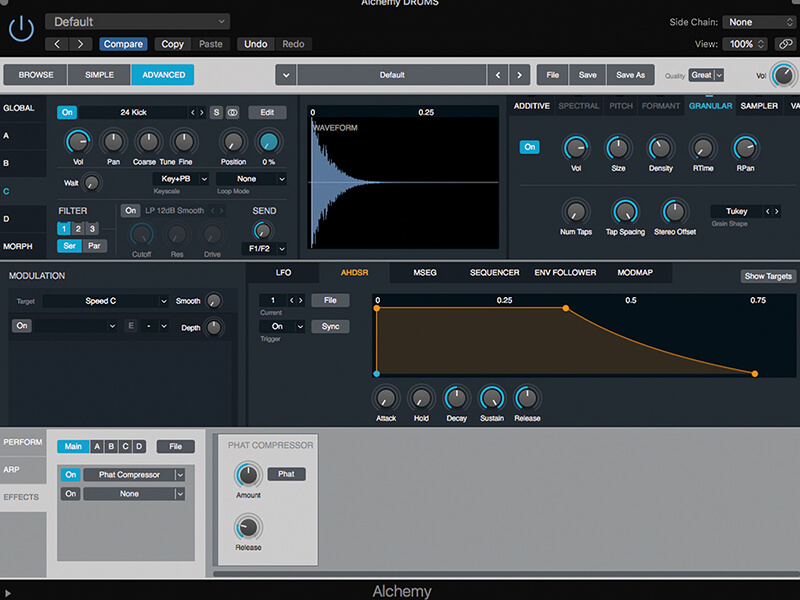The image size is (800, 600).
Task: Open the ADDITIVE tab
Action: pos(531,106)
